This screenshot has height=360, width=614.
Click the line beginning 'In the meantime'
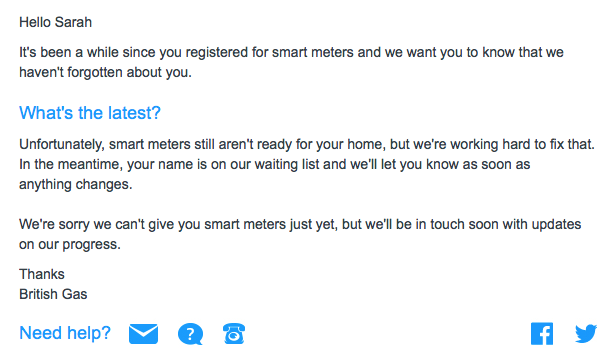[x=274, y=164]
